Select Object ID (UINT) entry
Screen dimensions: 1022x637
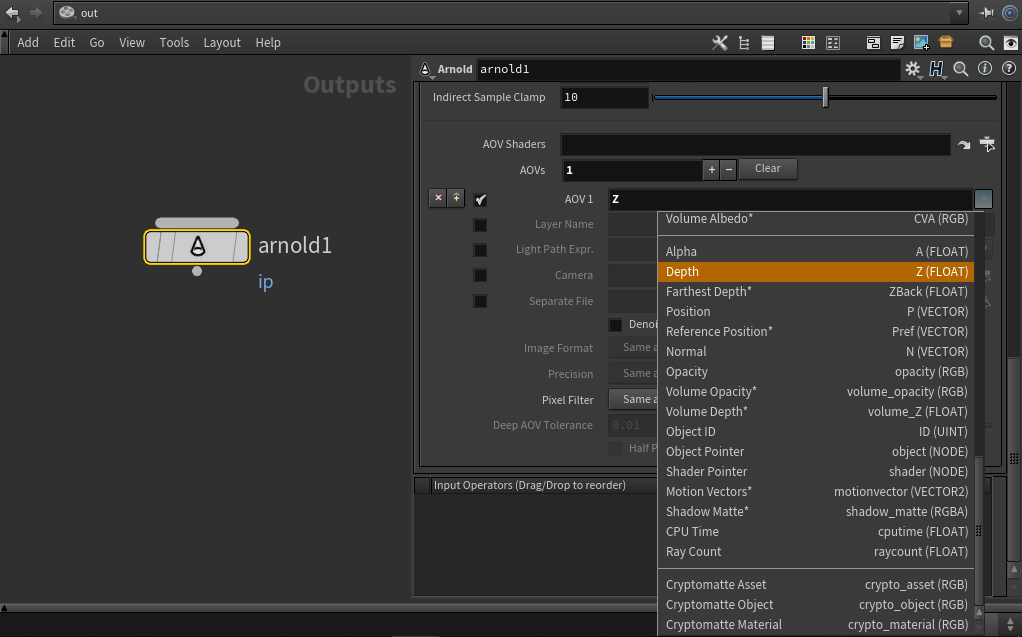point(816,432)
